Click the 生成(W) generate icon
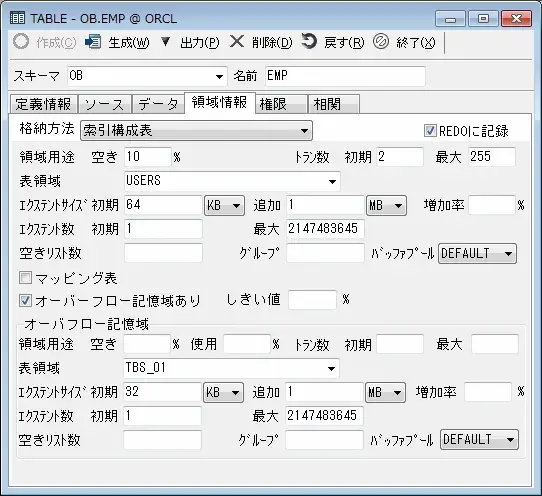This screenshot has height=496, width=542. 93,42
